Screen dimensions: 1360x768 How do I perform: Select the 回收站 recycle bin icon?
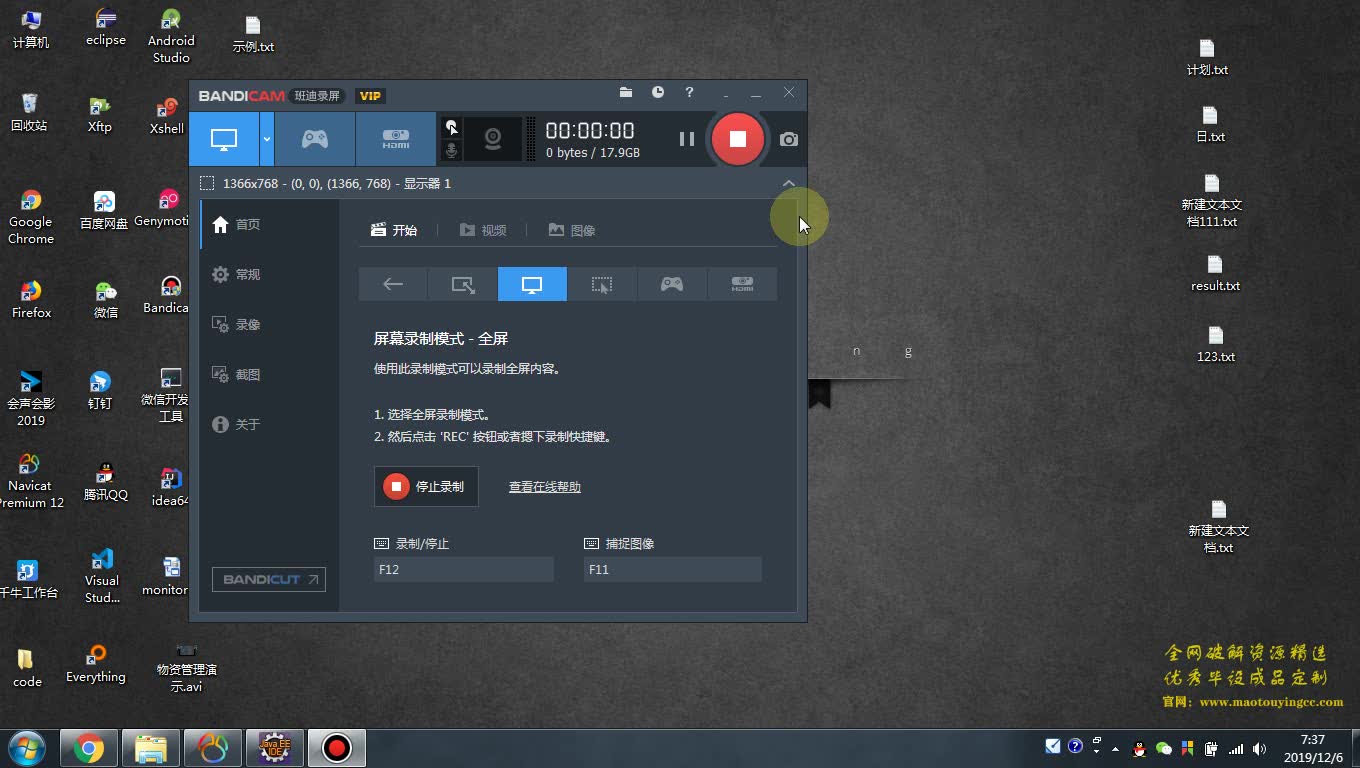coord(29,112)
